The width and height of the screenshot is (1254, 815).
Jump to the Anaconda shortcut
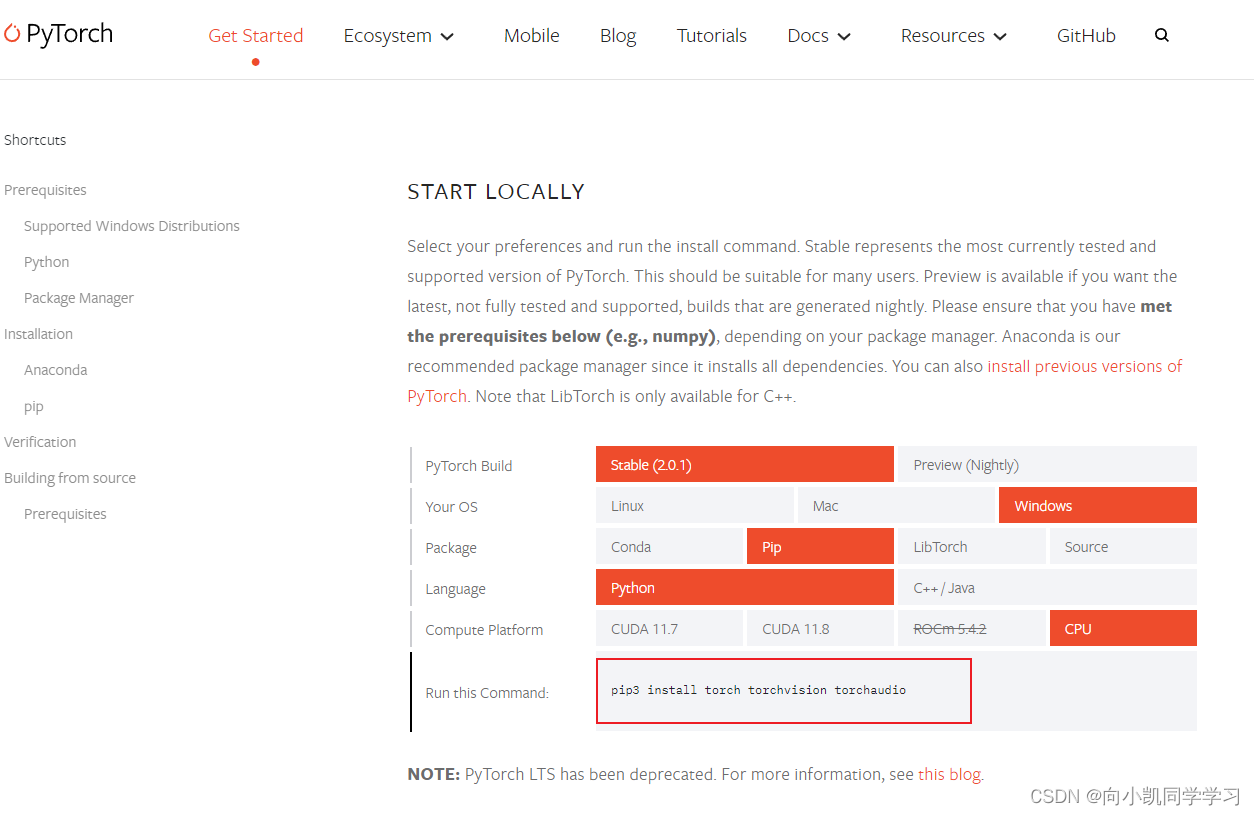point(56,370)
